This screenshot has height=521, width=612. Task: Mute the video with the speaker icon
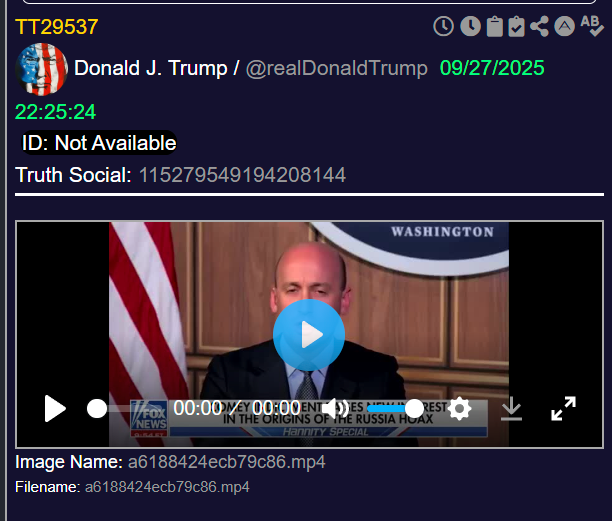click(x=335, y=409)
